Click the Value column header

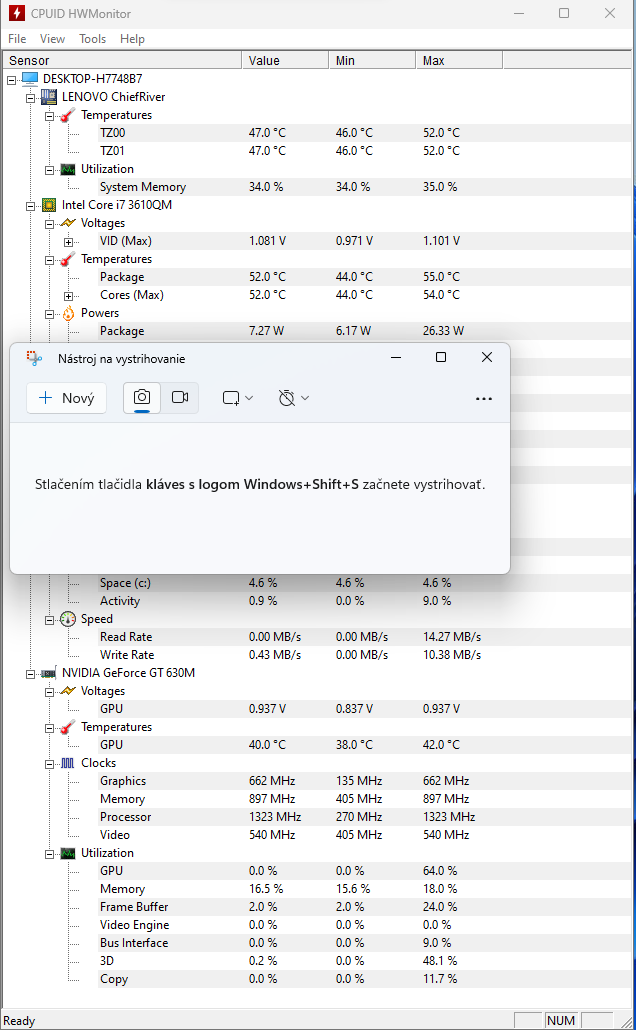[x=285, y=60]
